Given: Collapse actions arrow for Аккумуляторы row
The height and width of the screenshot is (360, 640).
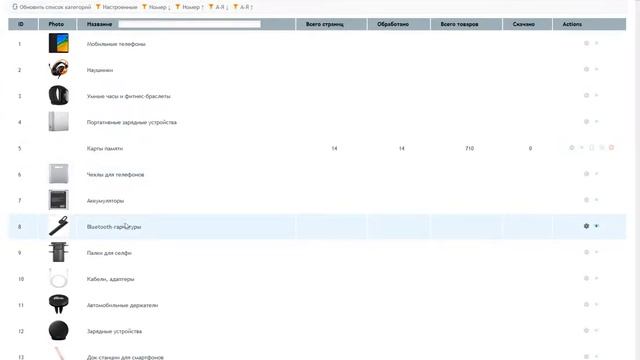Looking at the screenshot, I should [597, 200].
